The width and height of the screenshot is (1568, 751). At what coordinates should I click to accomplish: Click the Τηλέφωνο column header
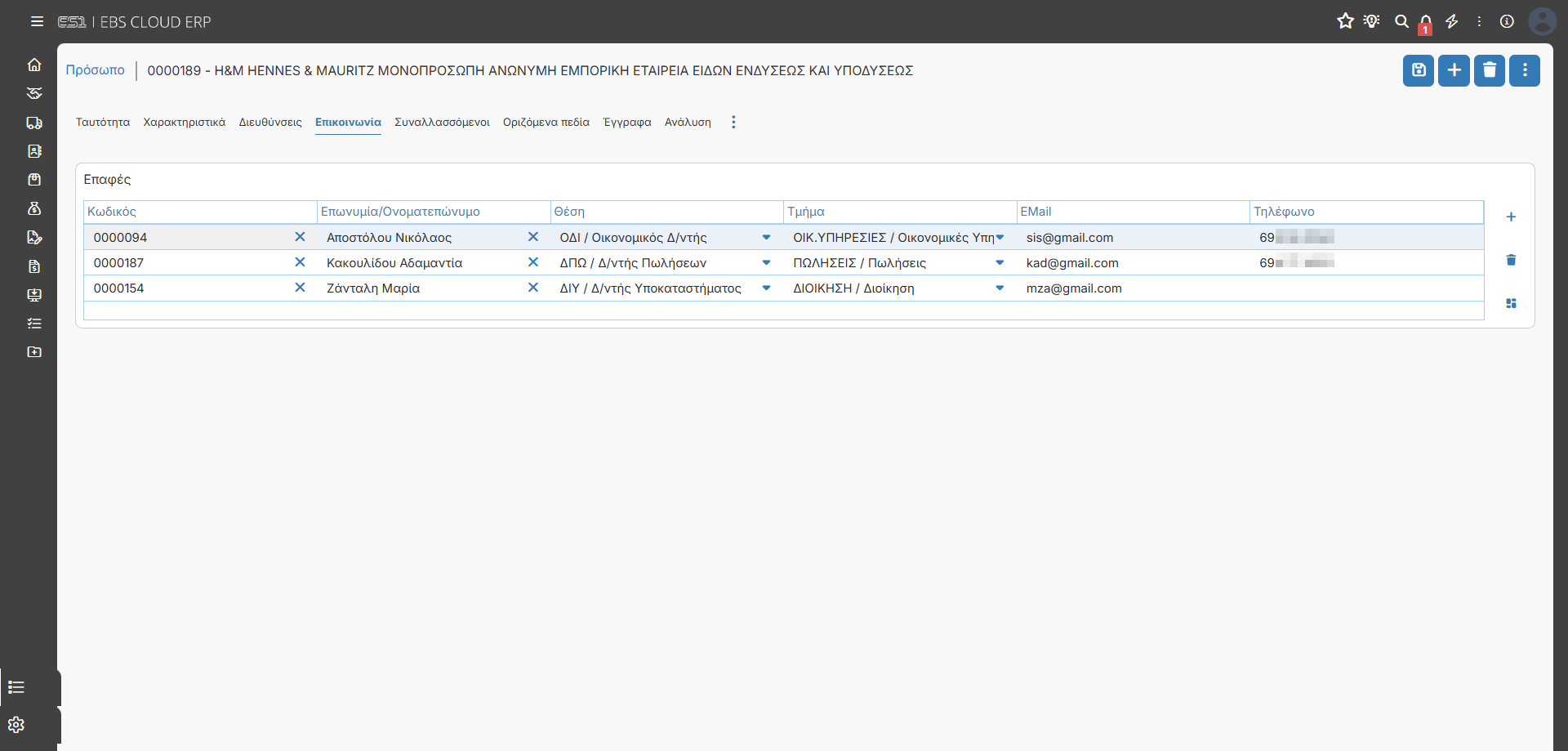click(1367, 212)
